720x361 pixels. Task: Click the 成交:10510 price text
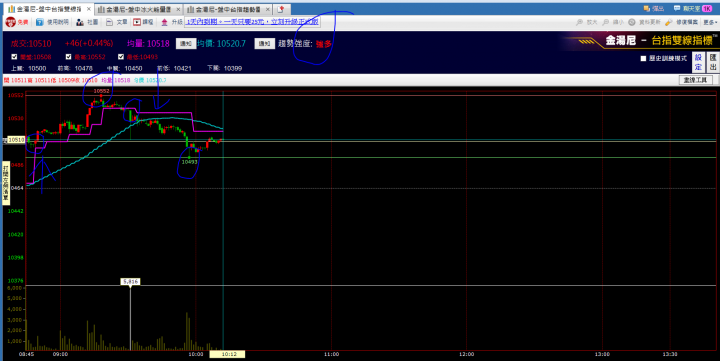coord(31,44)
